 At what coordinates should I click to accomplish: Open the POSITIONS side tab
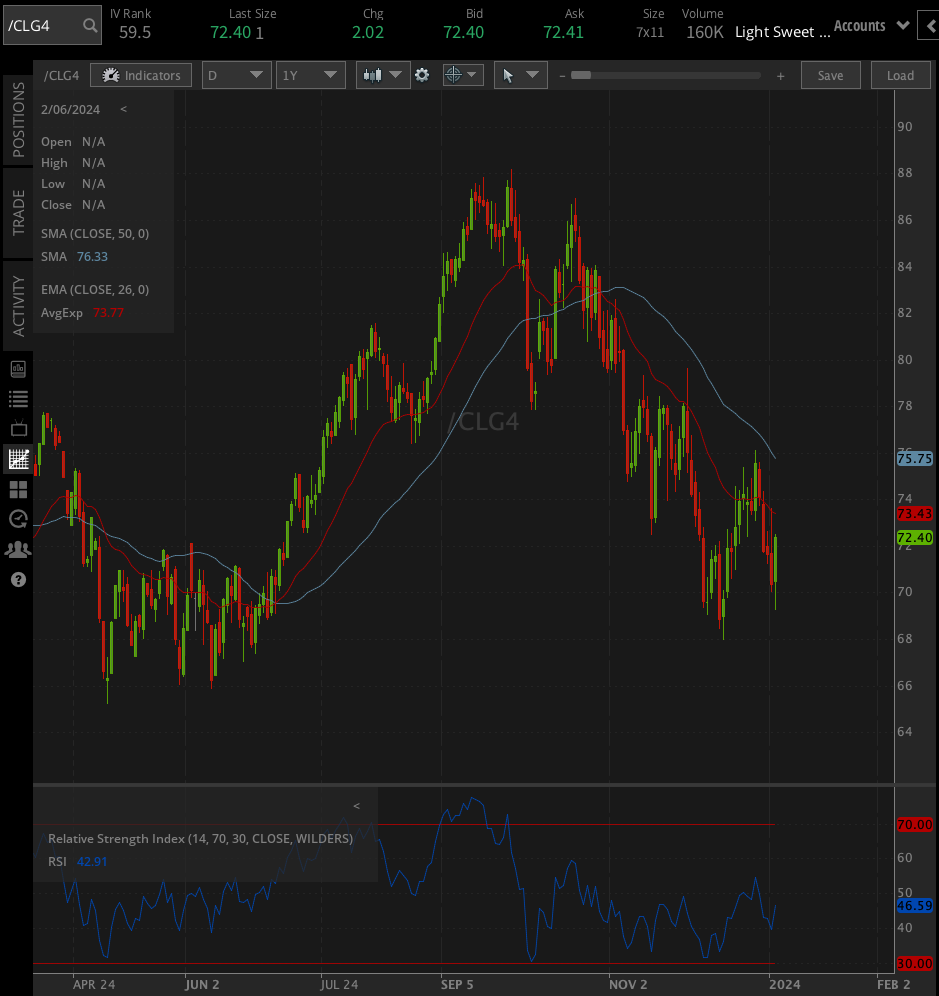[x=18, y=120]
